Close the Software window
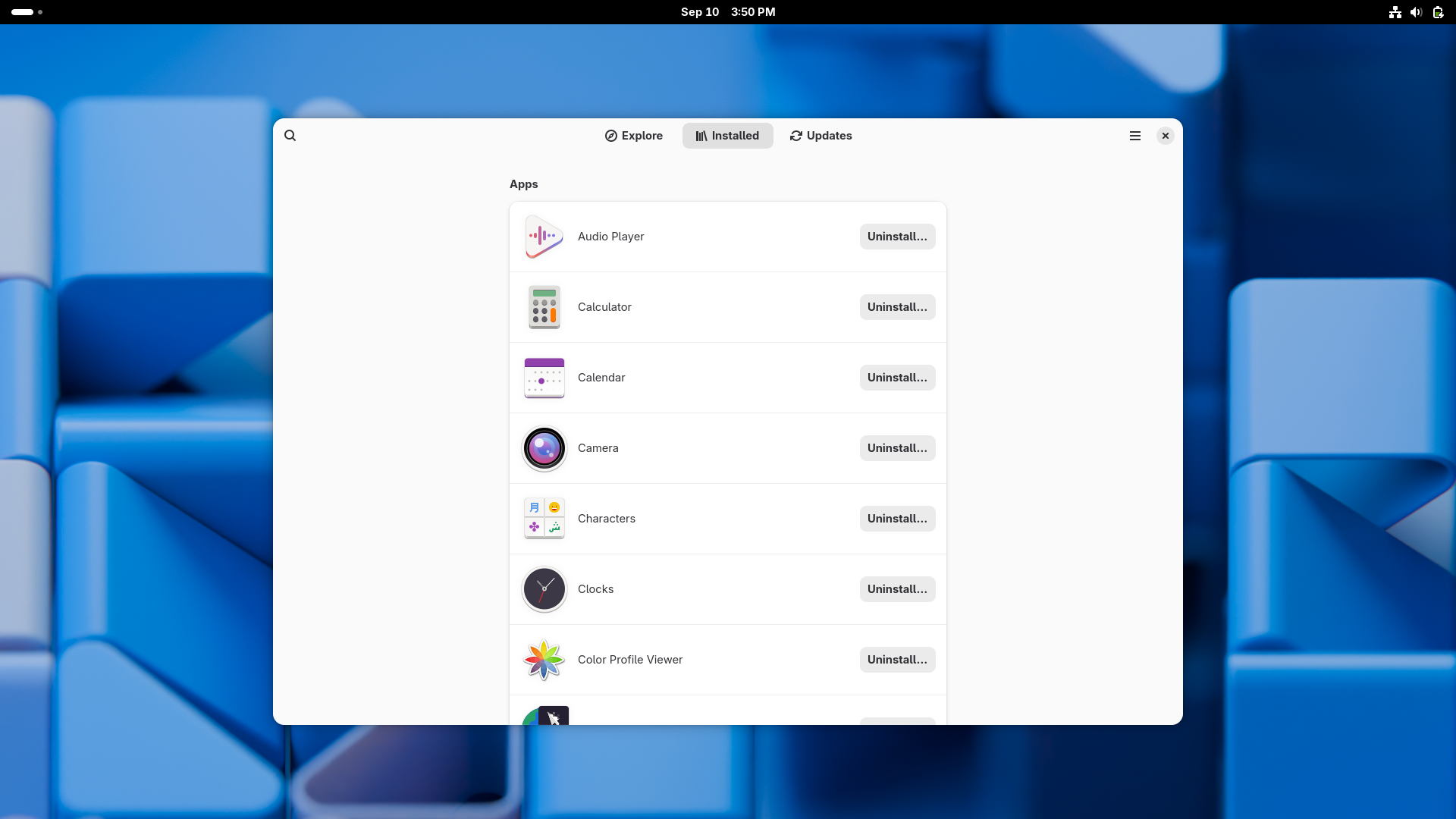 pyautogui.click(x=1166, y=136)
